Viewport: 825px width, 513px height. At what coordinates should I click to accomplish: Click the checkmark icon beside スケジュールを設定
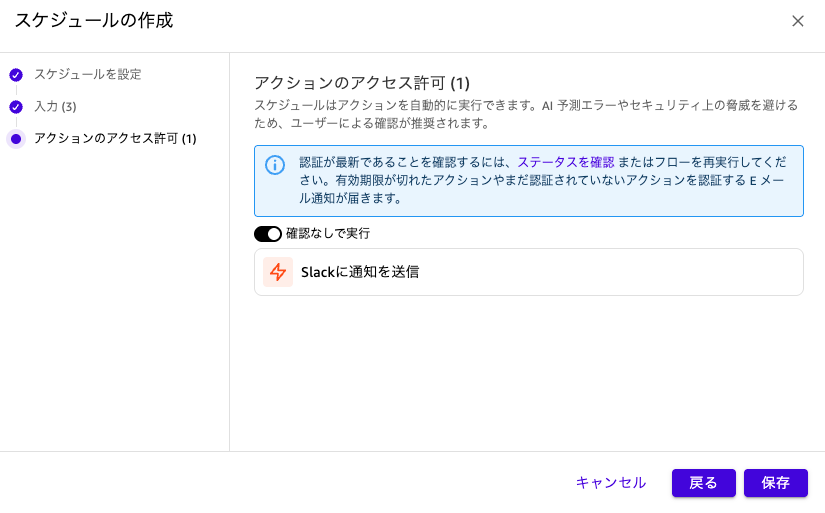coord(16,74)
